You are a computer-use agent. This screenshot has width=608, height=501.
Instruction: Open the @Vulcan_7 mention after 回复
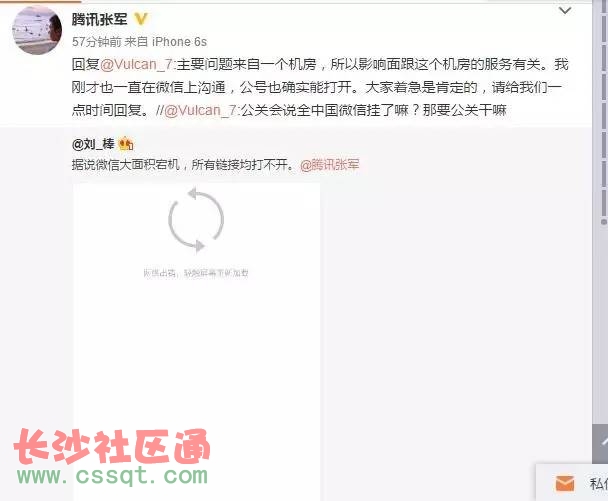(136, 64)
